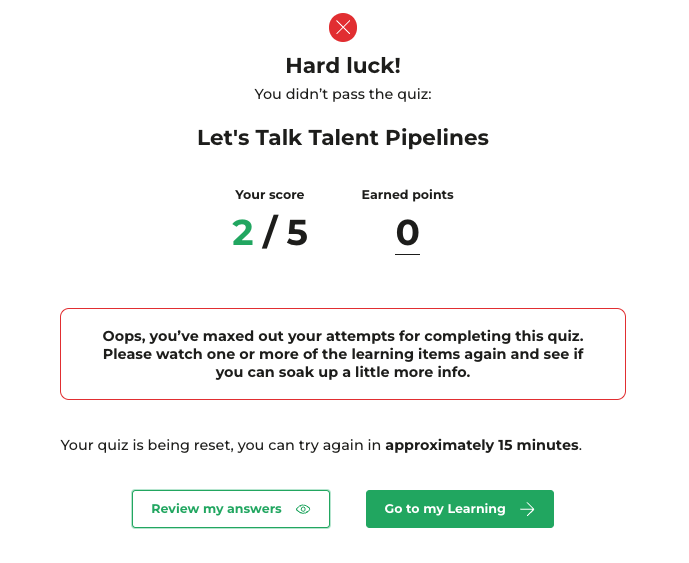
Task: Click the eye icon beside Review my answers
Action: tap(304, 509)
